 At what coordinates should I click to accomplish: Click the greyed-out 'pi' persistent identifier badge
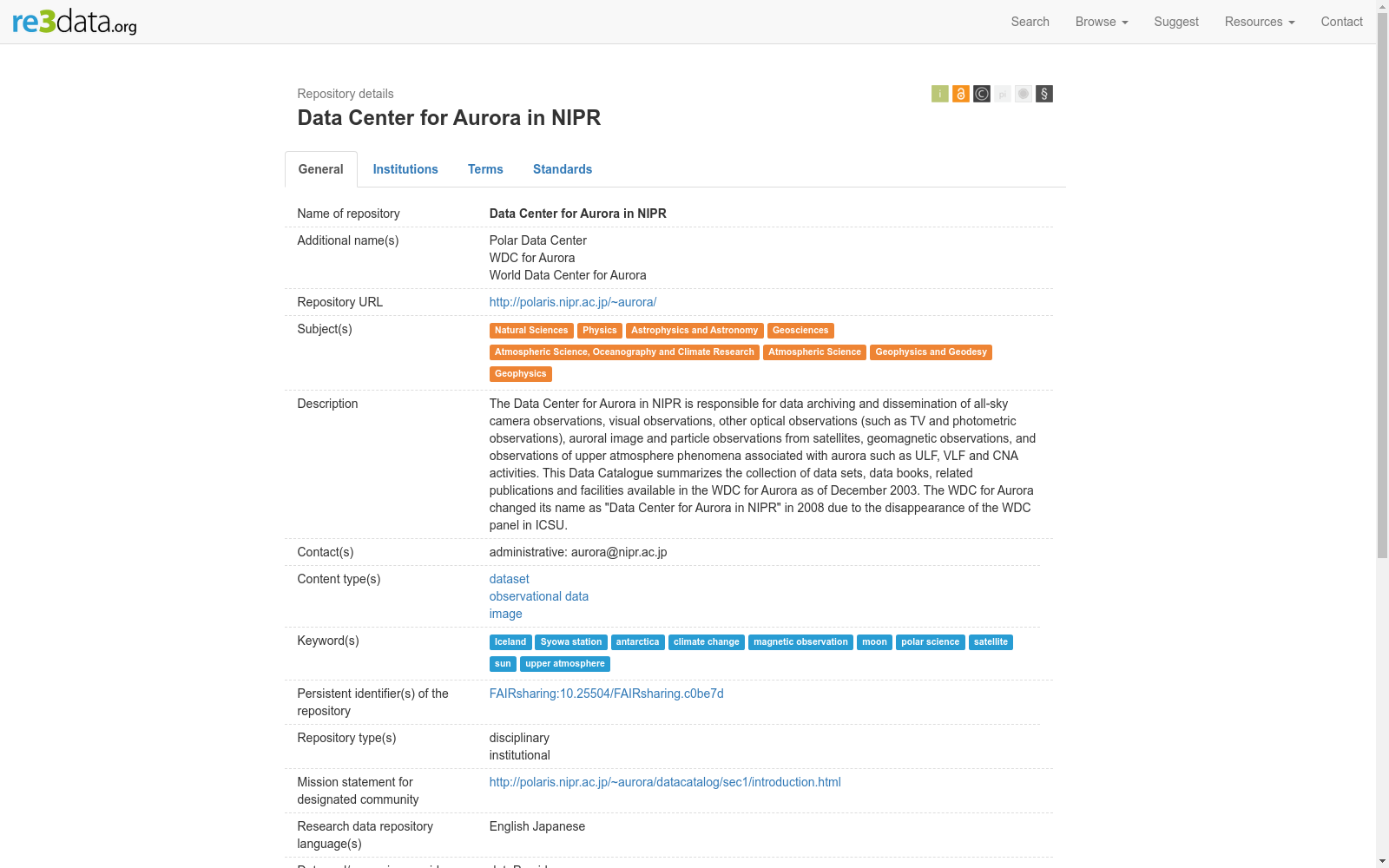click(1003, 94)
